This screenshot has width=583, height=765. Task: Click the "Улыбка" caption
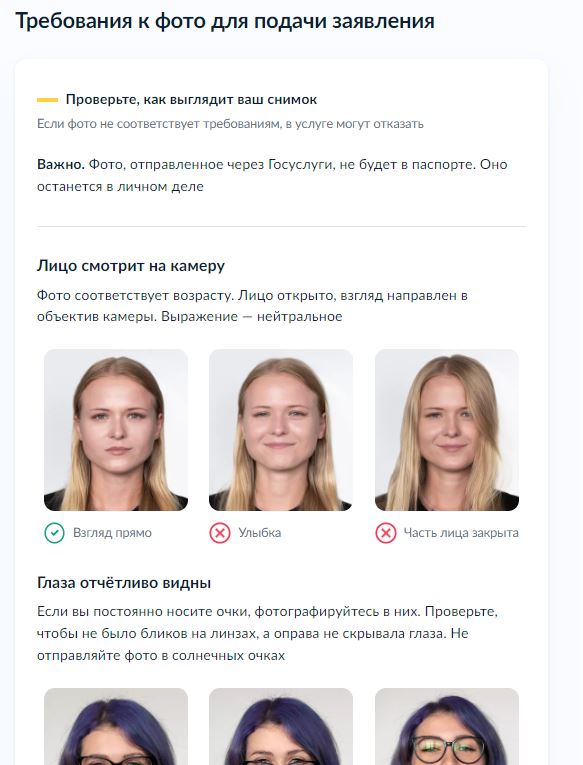coord(260,533)
